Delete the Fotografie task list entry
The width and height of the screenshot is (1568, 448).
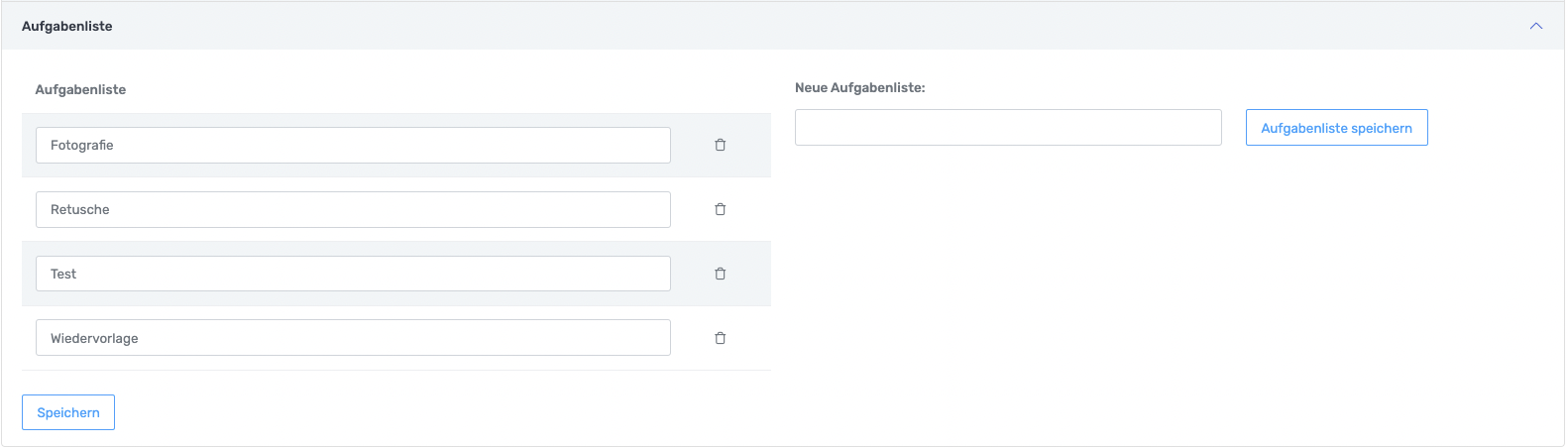pos(721,145)
